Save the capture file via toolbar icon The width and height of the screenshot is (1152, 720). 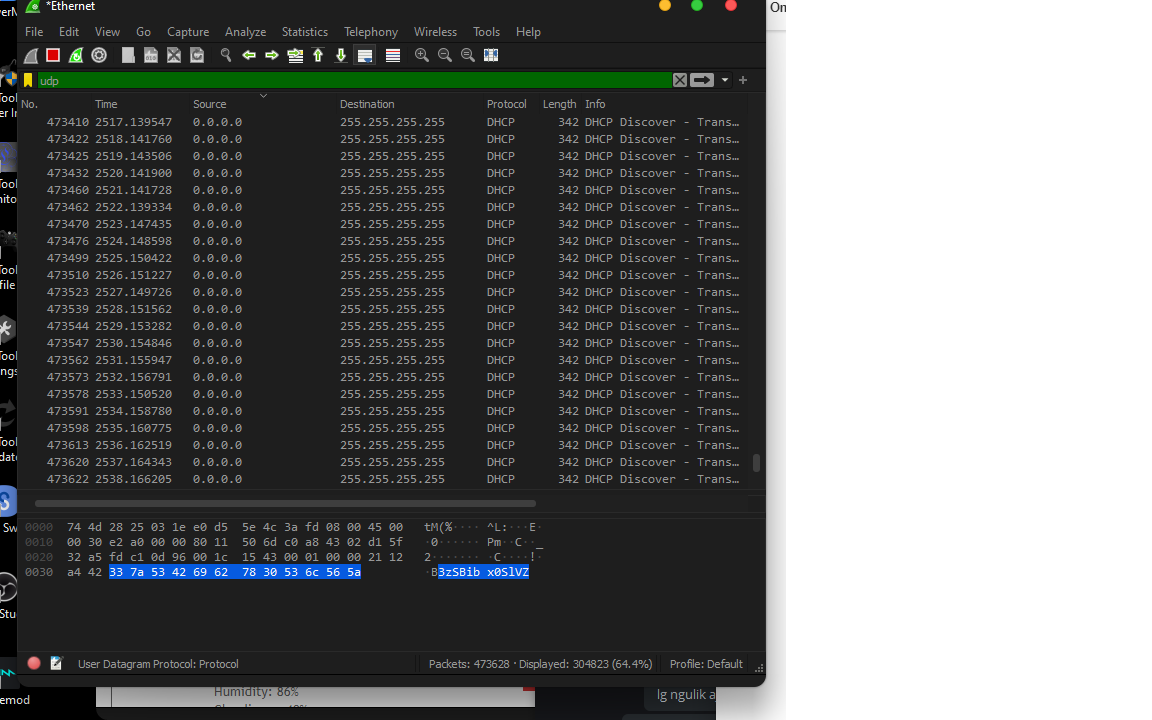tap(151, 55)
